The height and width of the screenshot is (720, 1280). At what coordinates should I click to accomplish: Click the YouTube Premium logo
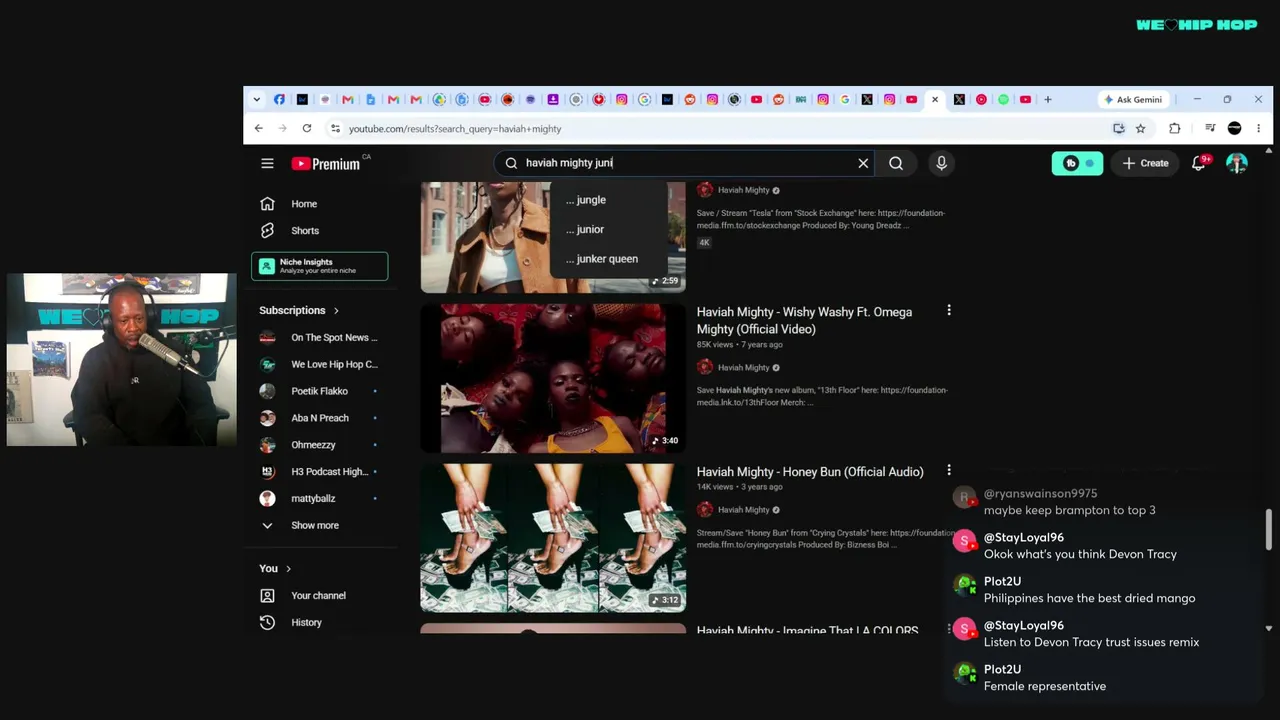coord(326,163)
